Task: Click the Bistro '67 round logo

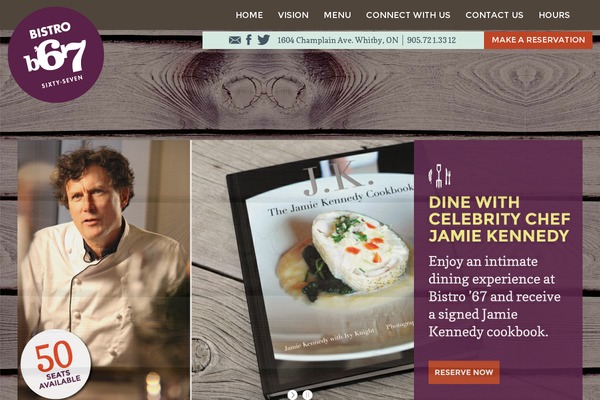Action: [x=56, y=54]
